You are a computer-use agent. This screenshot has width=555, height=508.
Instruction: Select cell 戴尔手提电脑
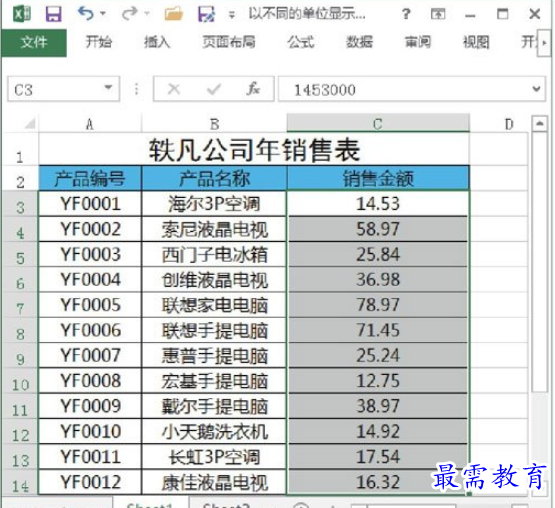[214, 406]
